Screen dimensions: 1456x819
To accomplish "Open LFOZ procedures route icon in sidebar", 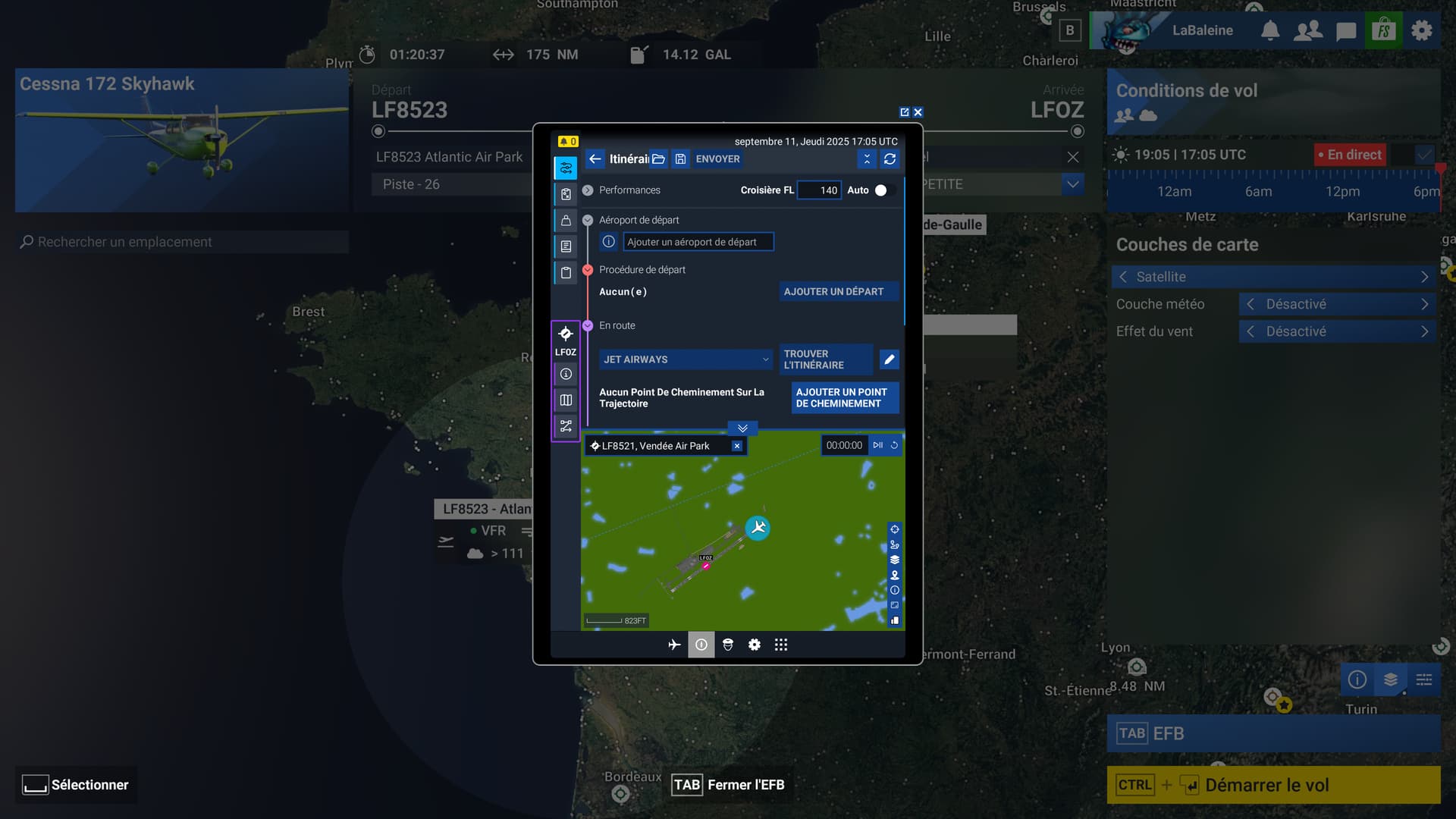I will (566, 426).
